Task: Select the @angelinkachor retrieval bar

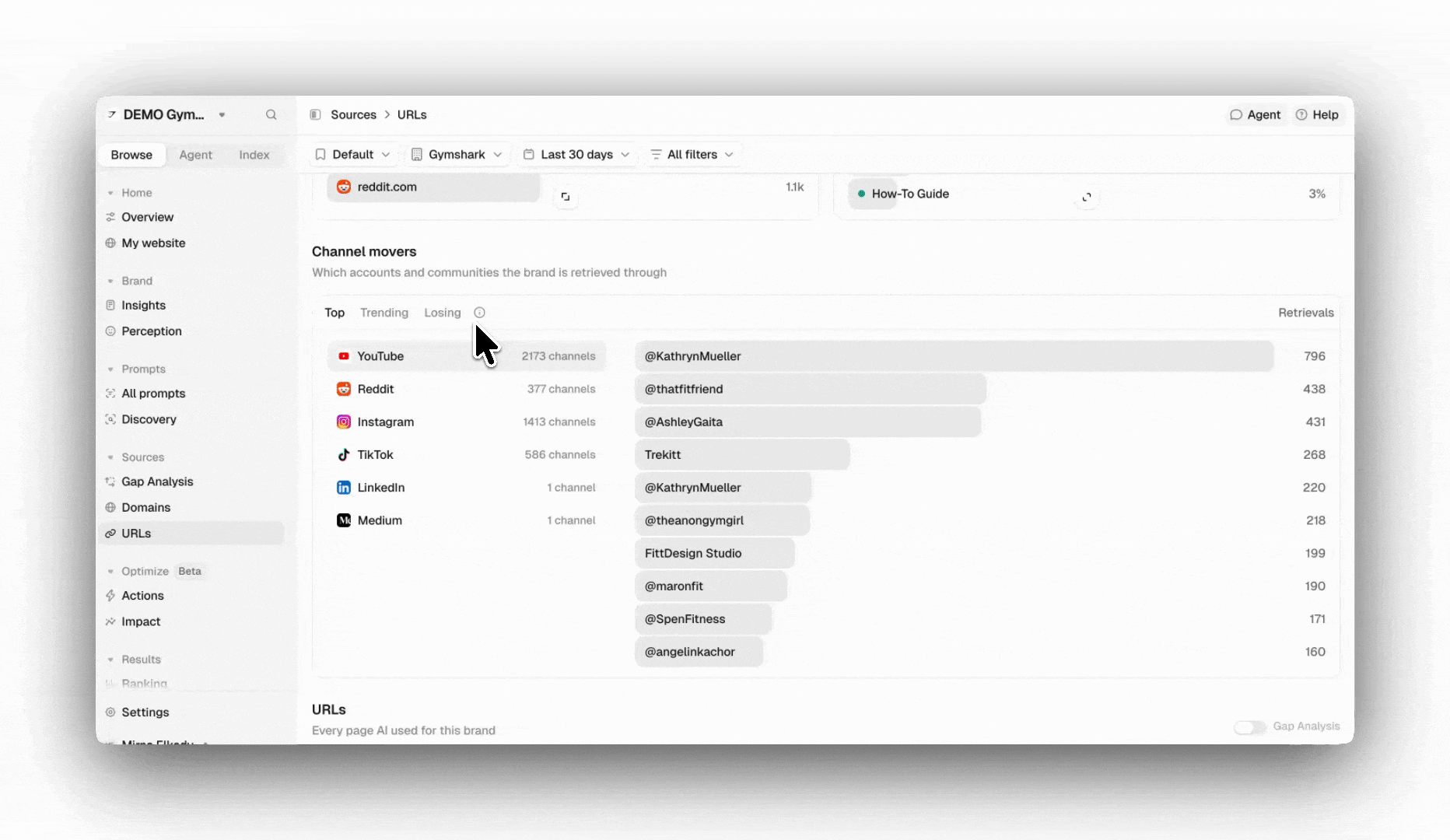Action: point(699,652)
